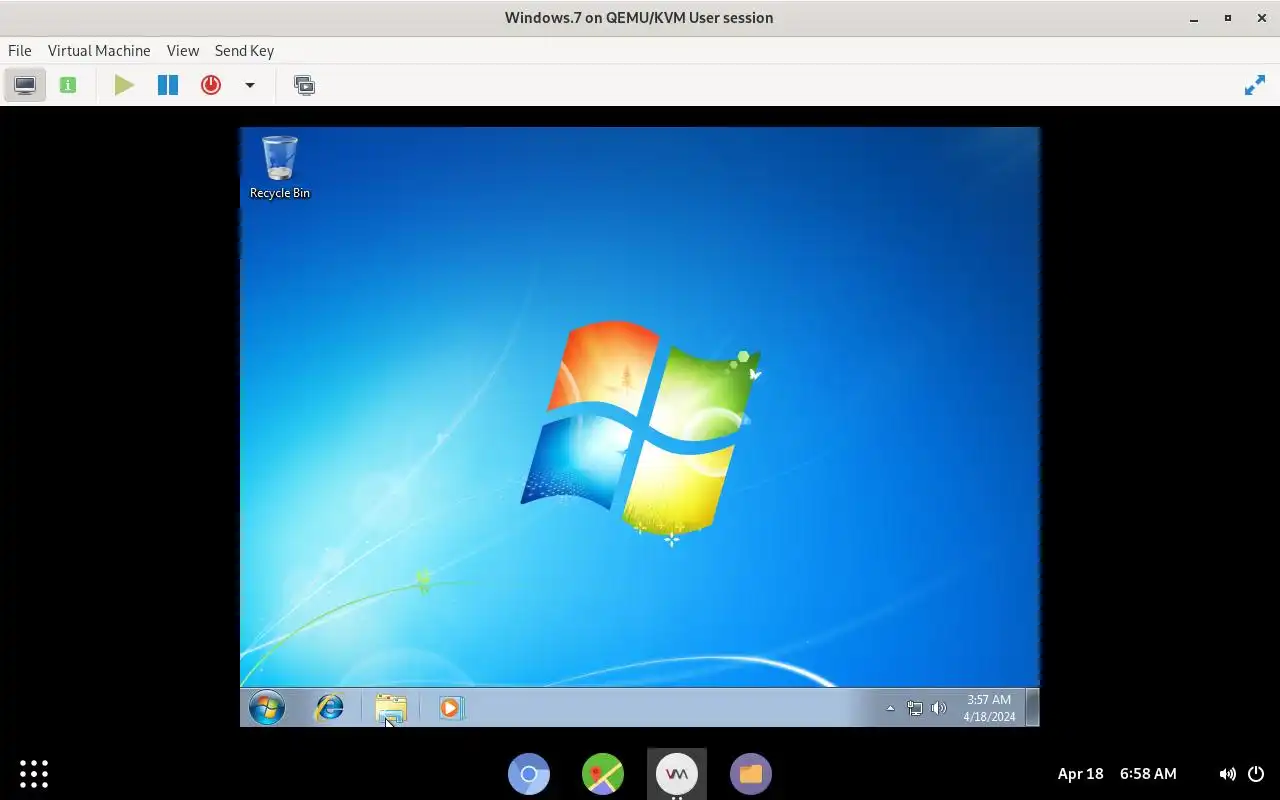Open the host power menu icon
The height and width of the screenshot is (800, 1280).
click(1256, 773)
